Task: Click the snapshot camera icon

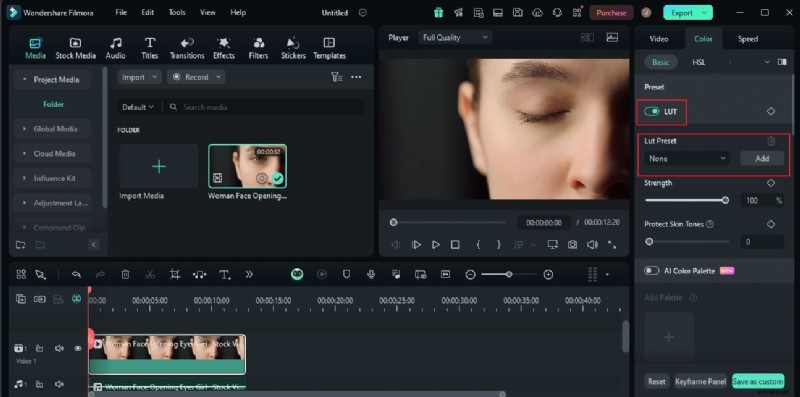Action: tap(572, 245)
